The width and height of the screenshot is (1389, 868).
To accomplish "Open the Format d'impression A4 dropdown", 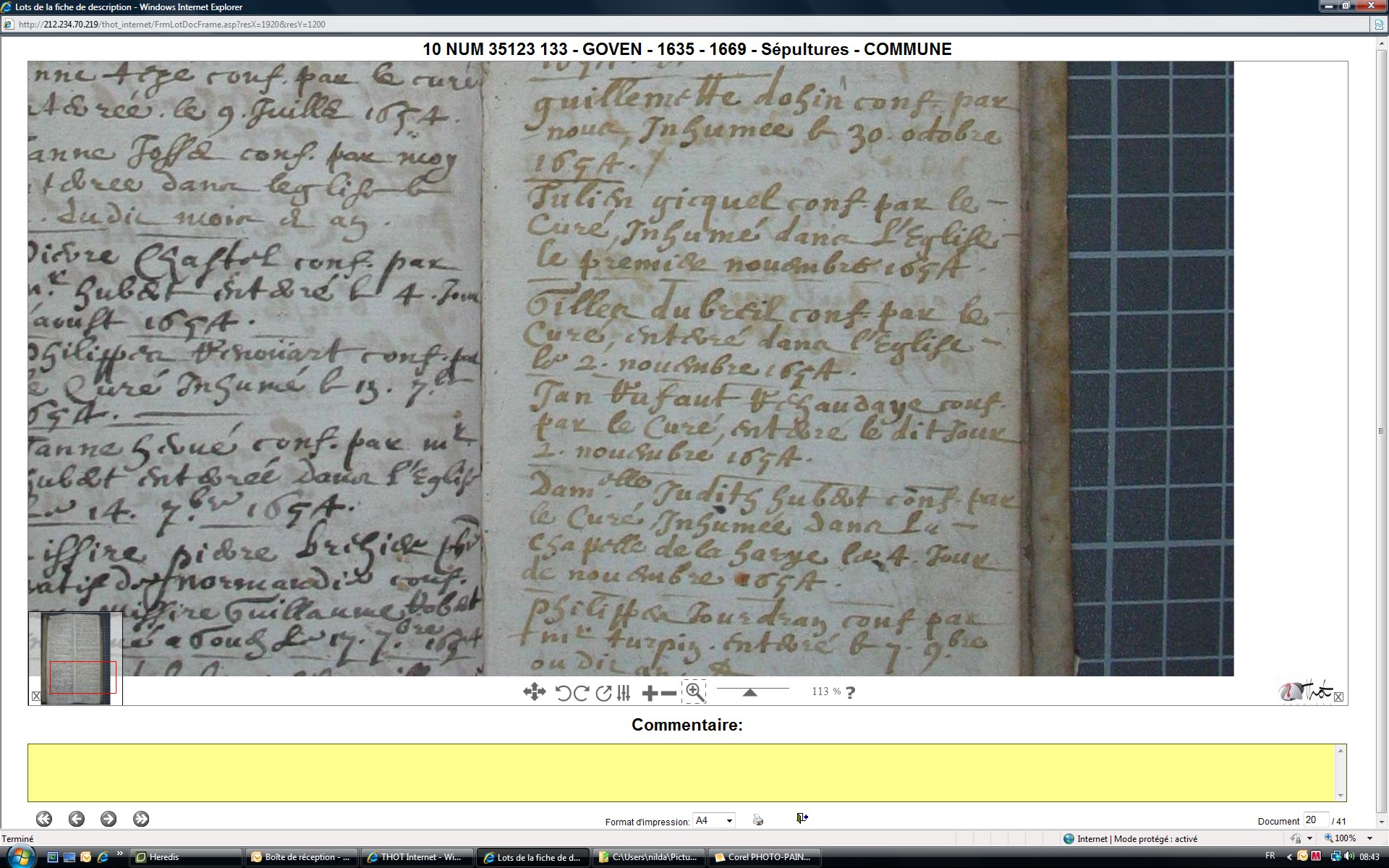I will pyautogui.click(x=729, y=820).
